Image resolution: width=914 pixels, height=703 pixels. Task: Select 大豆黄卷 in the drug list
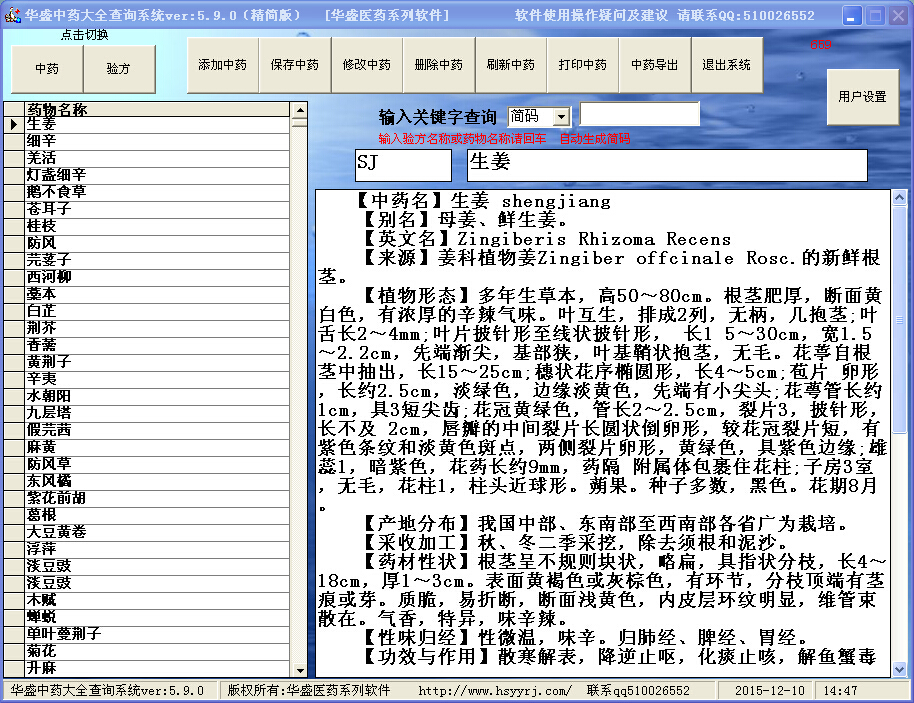(x=157, y=532)
